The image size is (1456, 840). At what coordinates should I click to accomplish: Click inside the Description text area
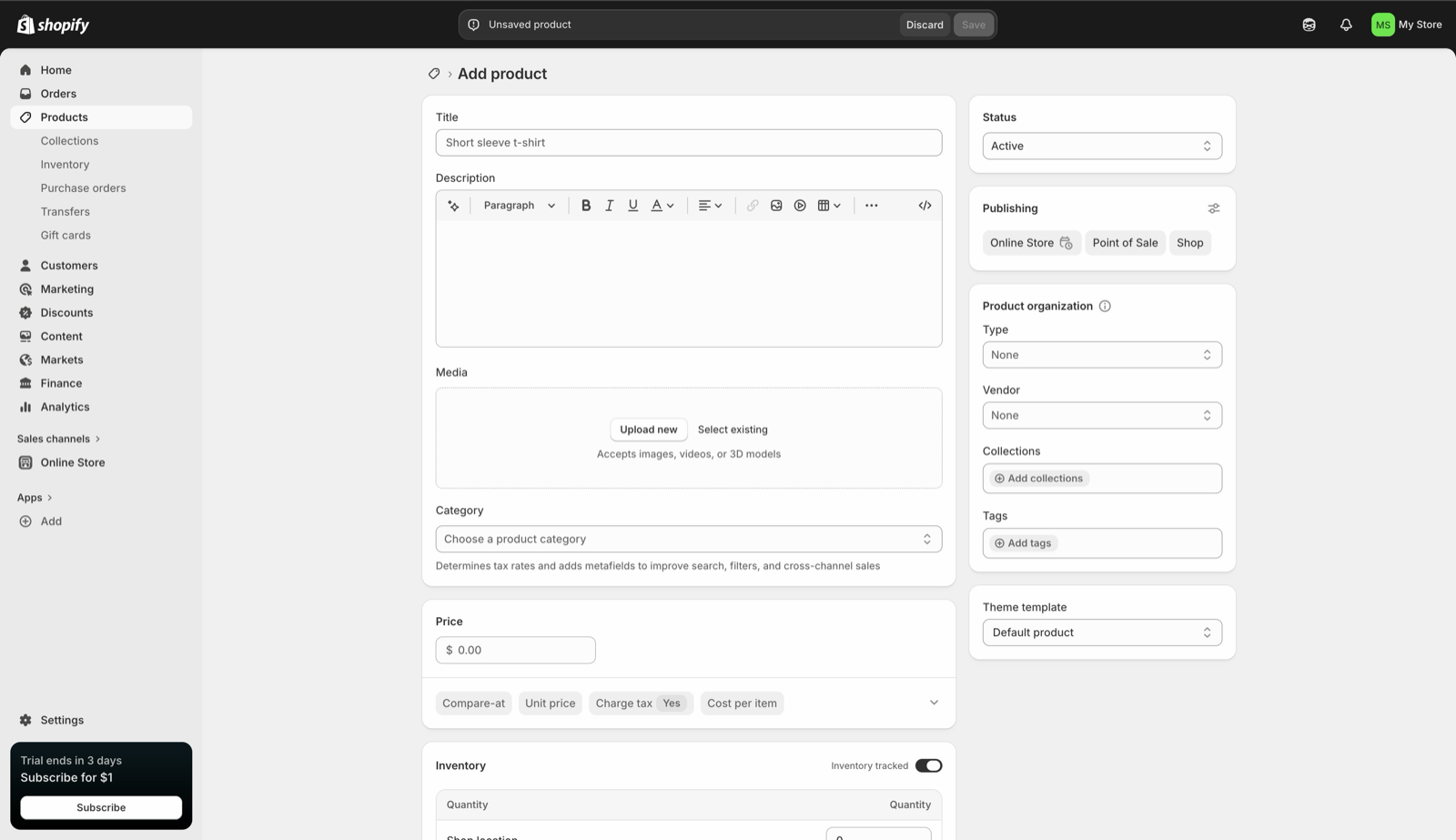coord(688,284)
